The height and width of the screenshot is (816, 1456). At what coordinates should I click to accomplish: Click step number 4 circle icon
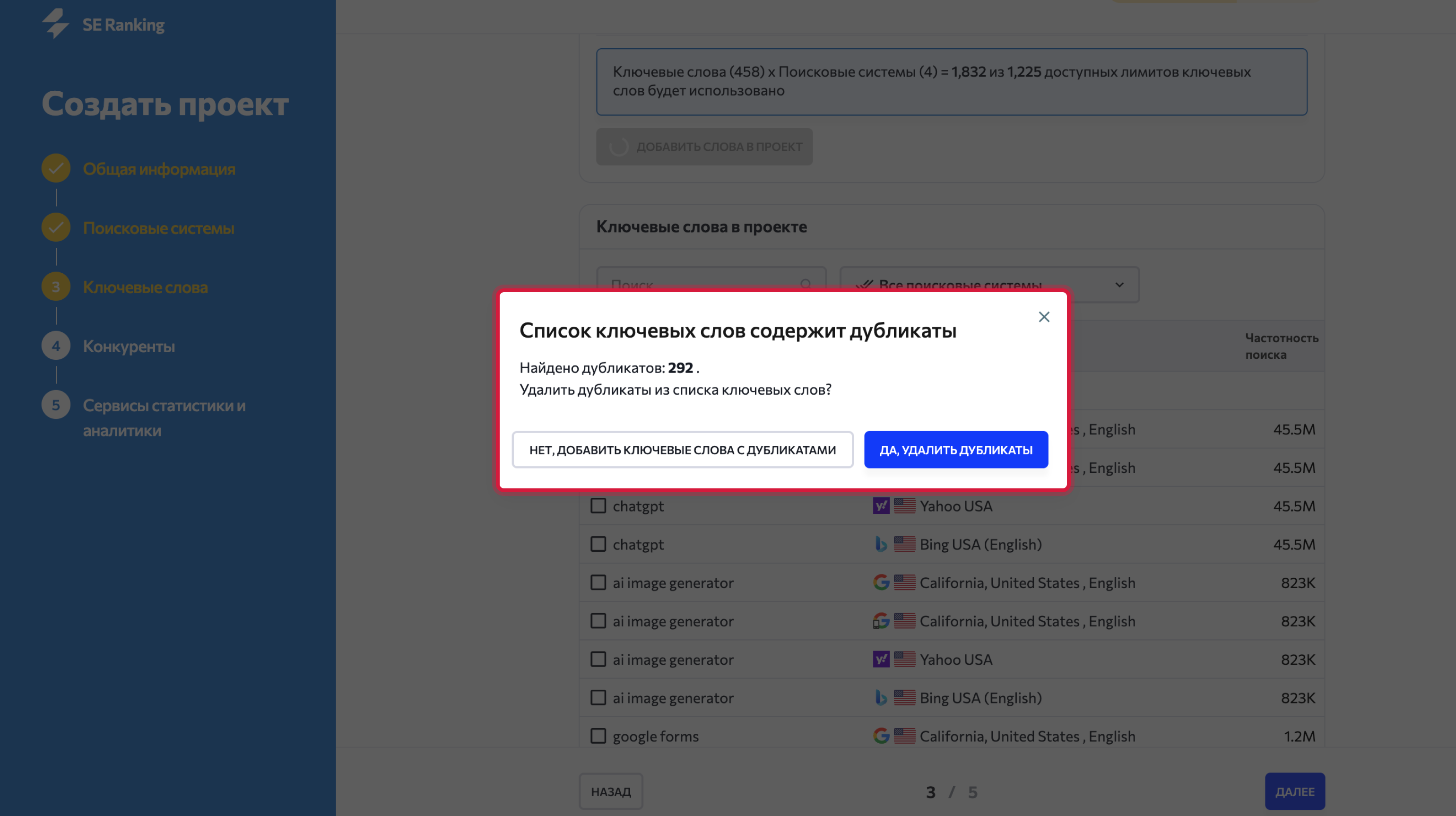click(x=56, y=346)
